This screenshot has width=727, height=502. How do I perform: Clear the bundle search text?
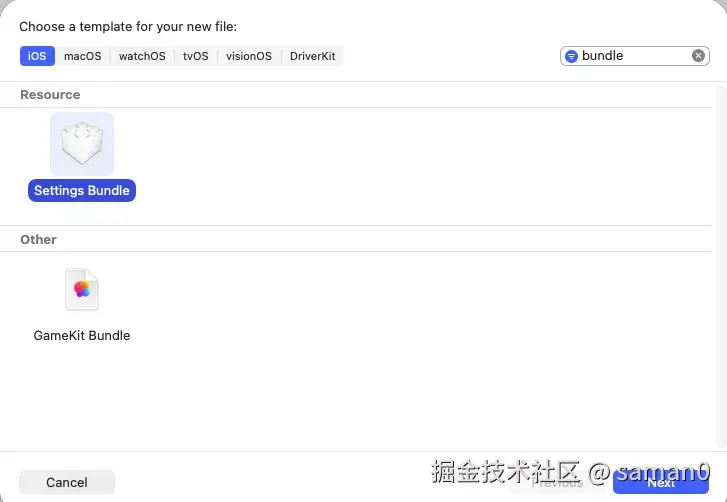698,56
